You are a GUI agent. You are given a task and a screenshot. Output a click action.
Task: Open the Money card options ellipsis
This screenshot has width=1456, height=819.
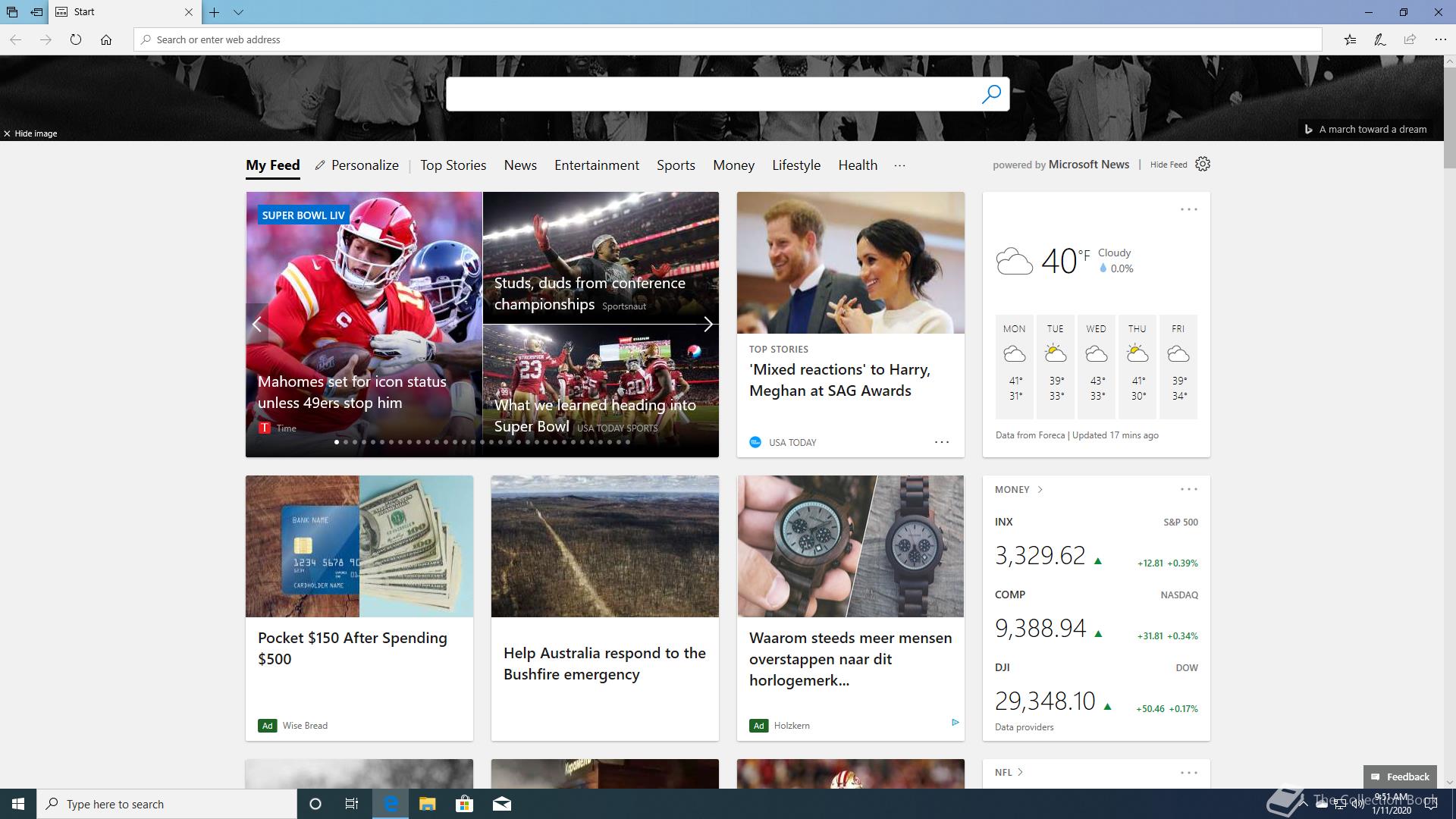[1189, 489]
